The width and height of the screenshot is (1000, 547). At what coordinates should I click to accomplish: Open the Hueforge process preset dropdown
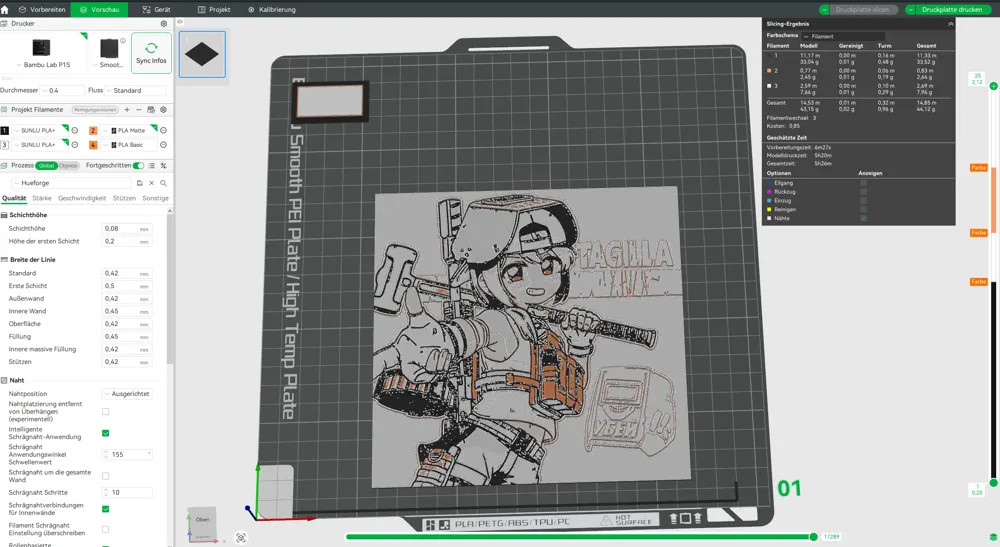click(x=71, y=183)
